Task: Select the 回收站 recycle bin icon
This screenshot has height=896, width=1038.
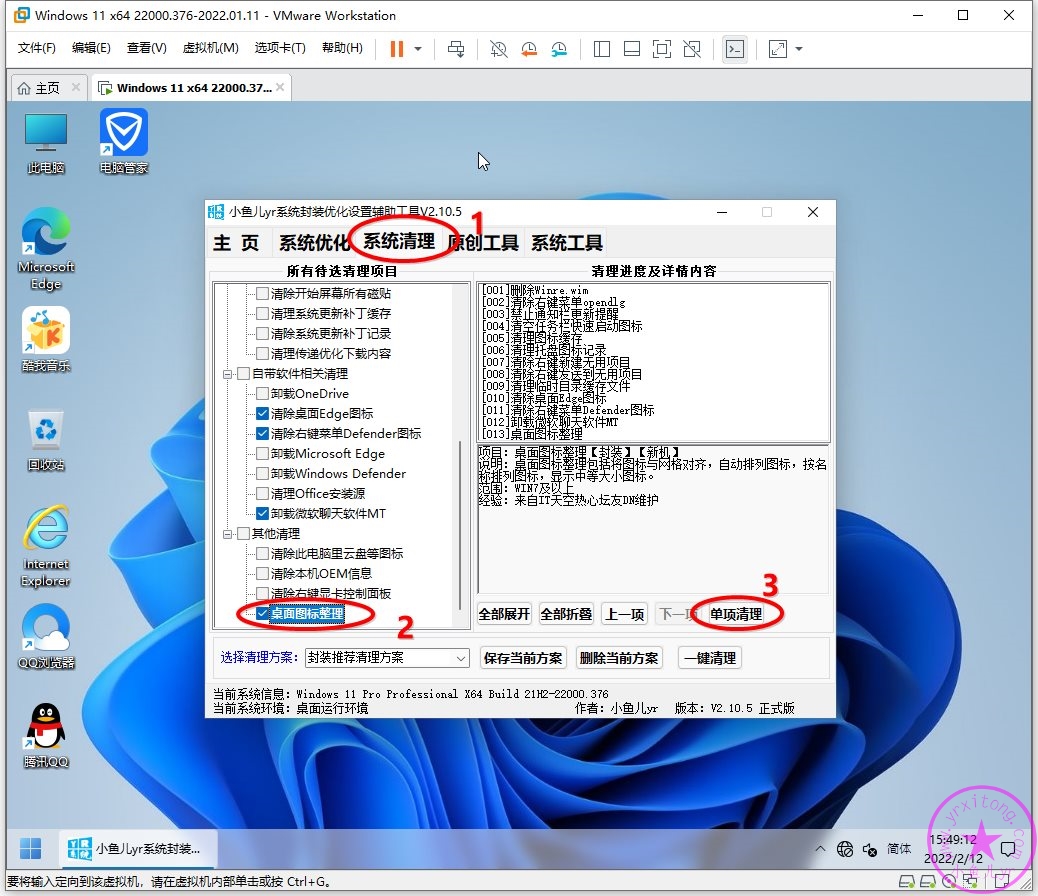Action: (46, 440)
